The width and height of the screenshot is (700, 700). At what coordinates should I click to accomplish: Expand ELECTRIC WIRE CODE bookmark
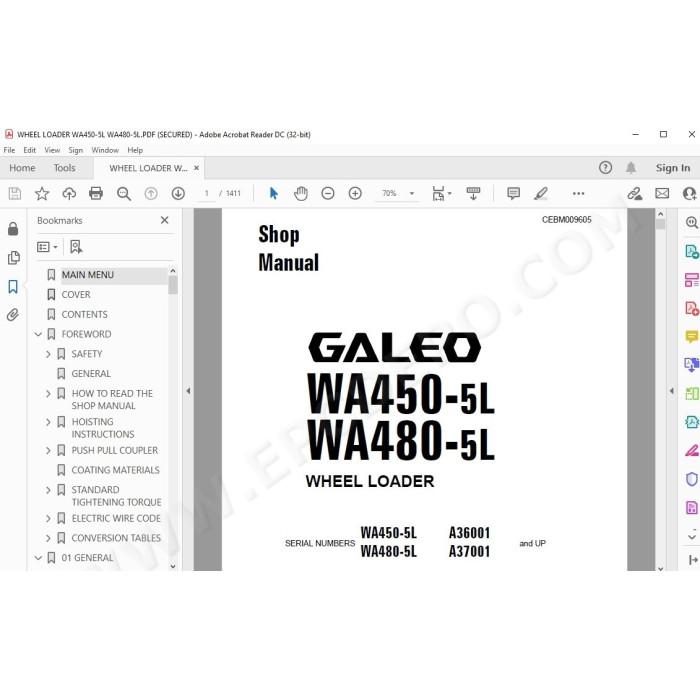(x=48, y=518)
